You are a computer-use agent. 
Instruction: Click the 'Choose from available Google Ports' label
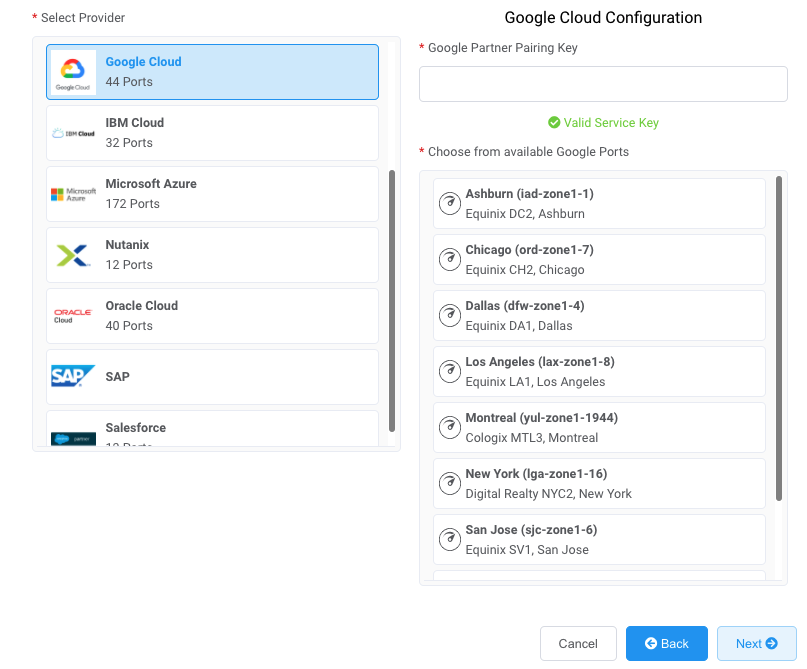529,152
